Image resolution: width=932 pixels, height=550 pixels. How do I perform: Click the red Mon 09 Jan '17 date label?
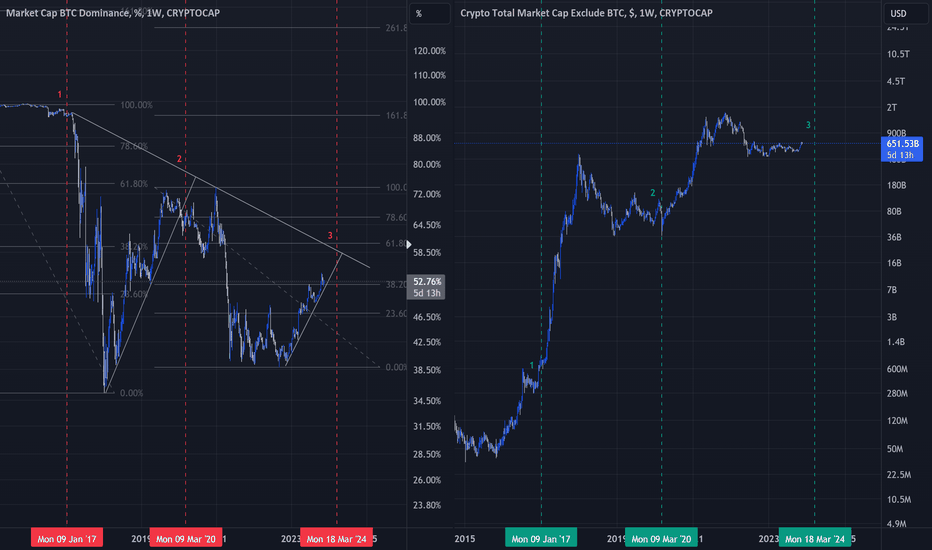tap(67, 538)
